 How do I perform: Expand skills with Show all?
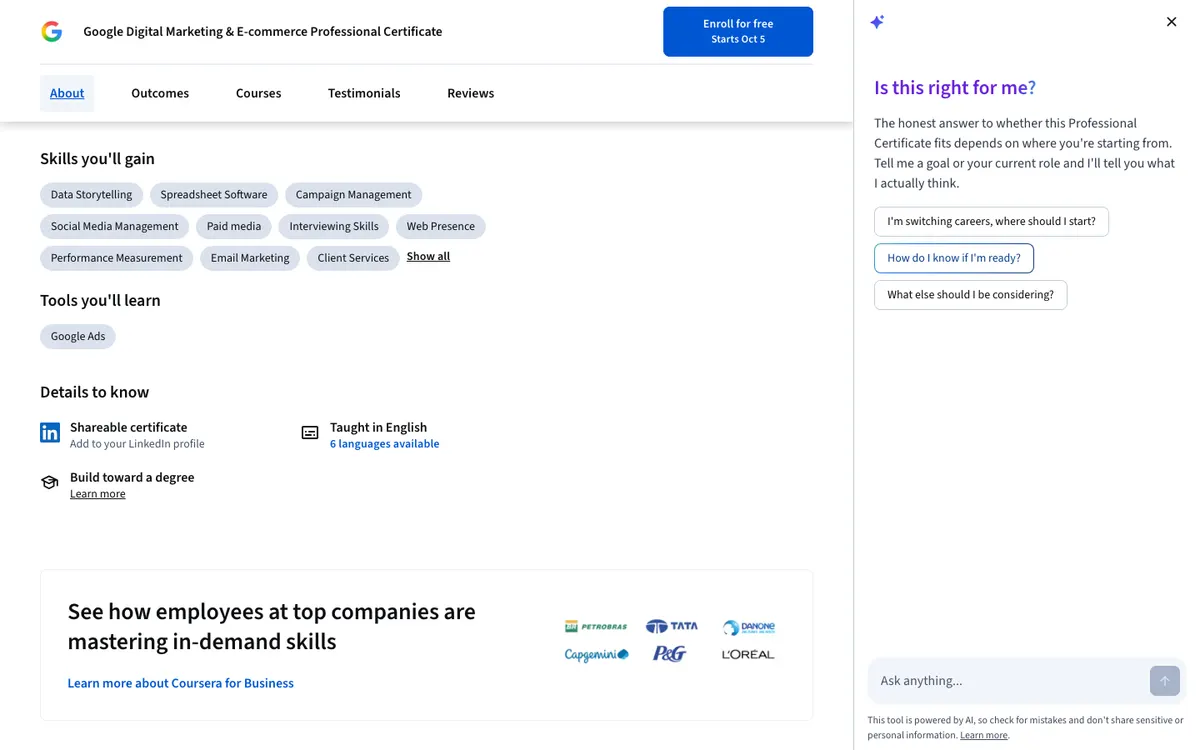pyautogui.click(x=428, y=256)
